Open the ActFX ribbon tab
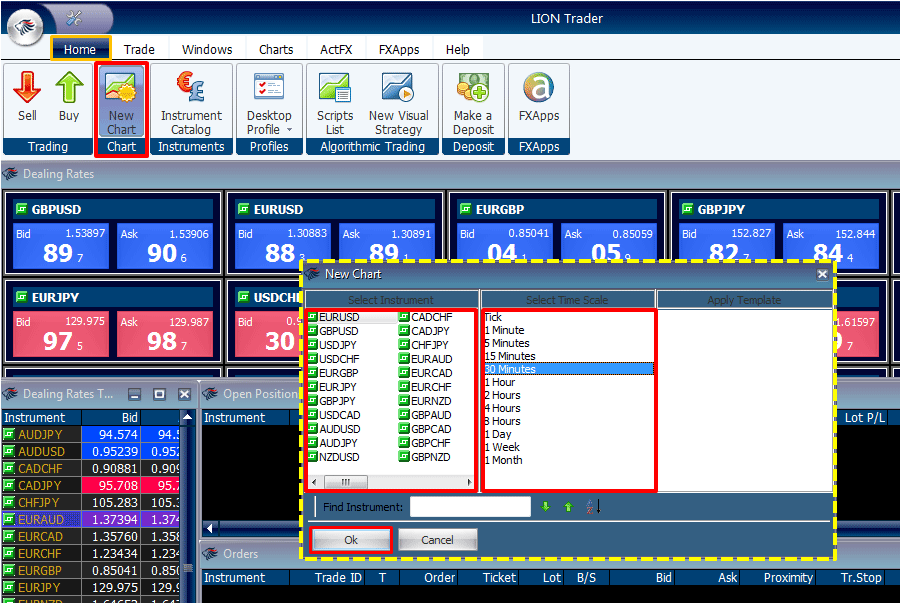The width and height of the screenshot is (900, 604). [336, 49]
